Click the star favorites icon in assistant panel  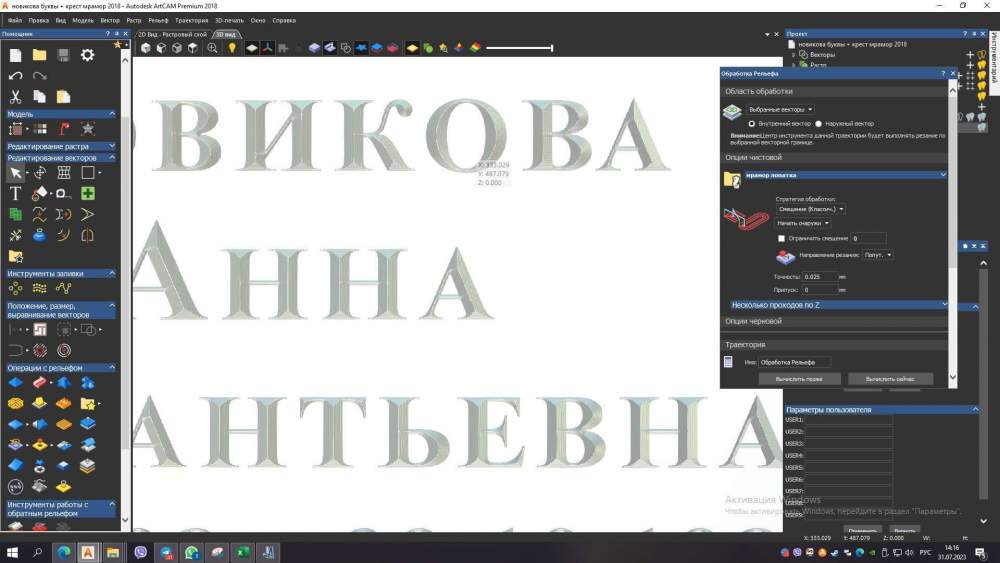117,45
